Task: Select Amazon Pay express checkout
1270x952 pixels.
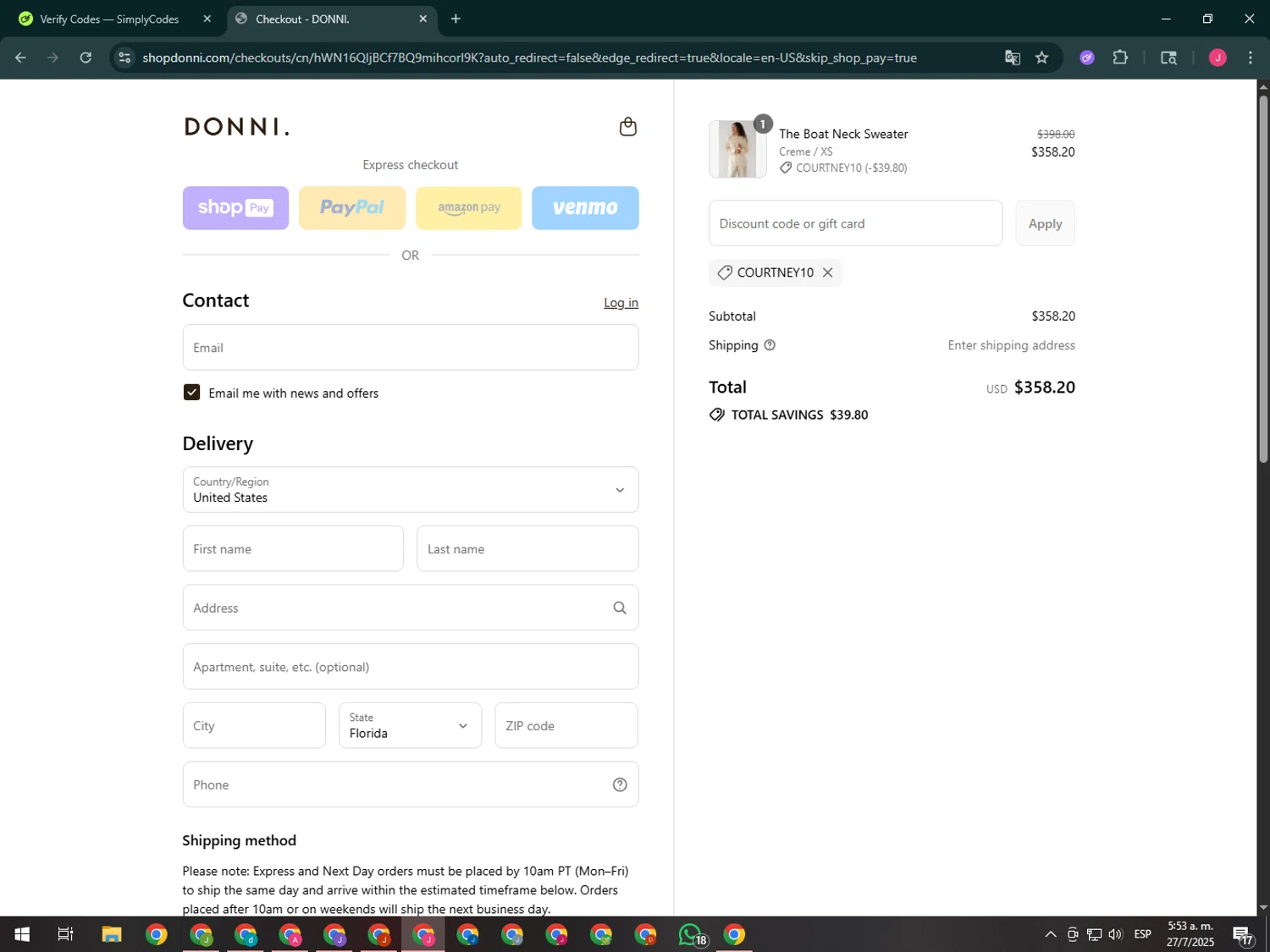Action: (469, 208)
